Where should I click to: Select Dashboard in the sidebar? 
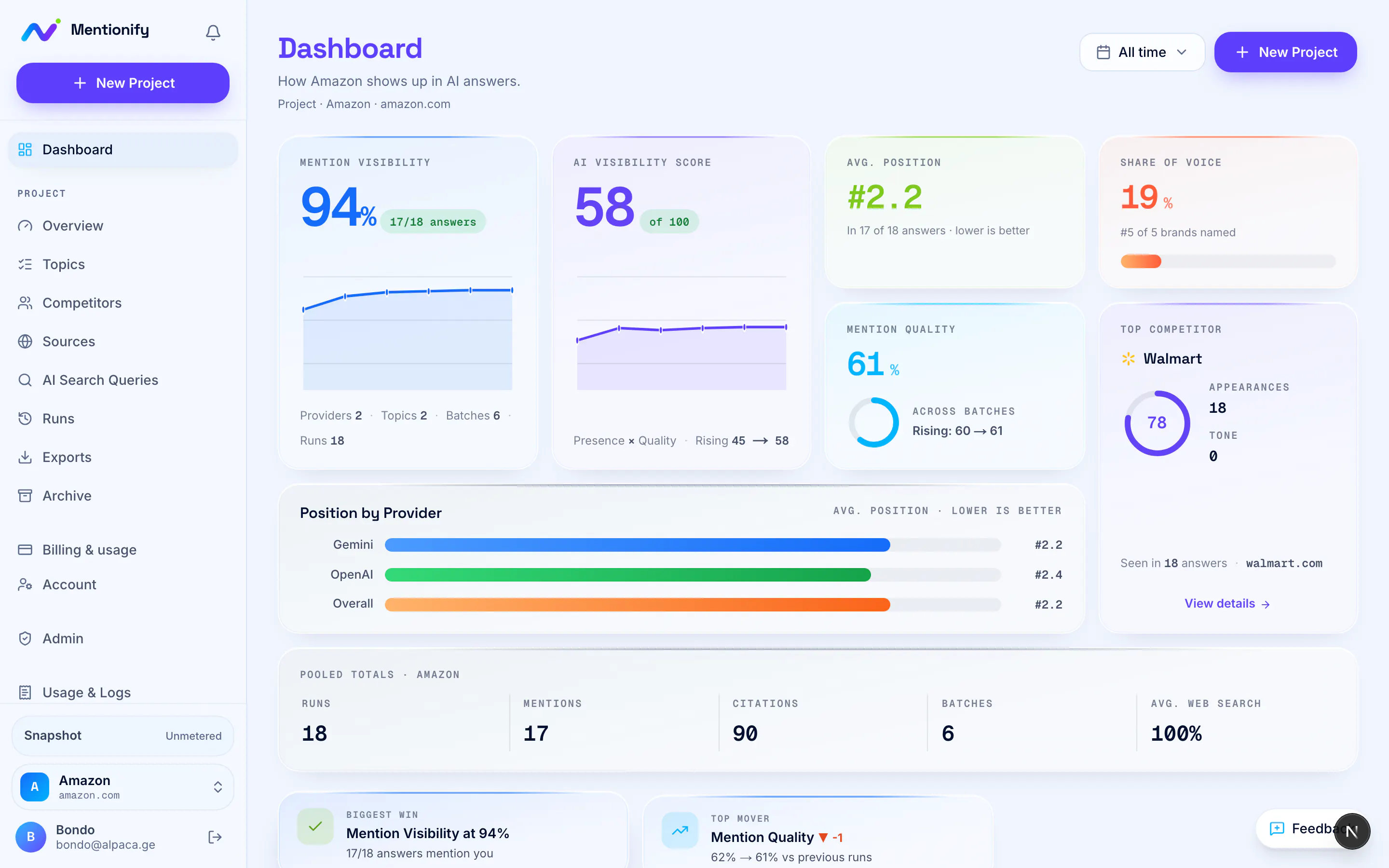pos(123,149)
